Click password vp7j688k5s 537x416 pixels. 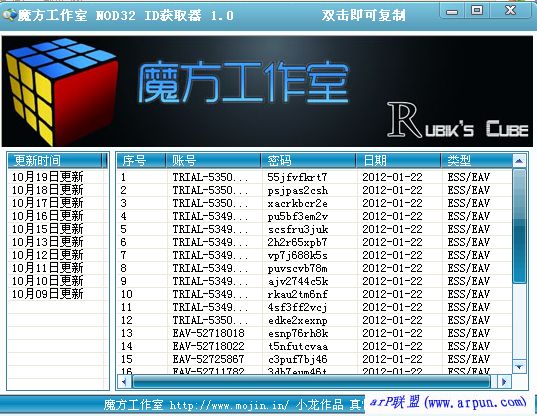click(297, 255)
